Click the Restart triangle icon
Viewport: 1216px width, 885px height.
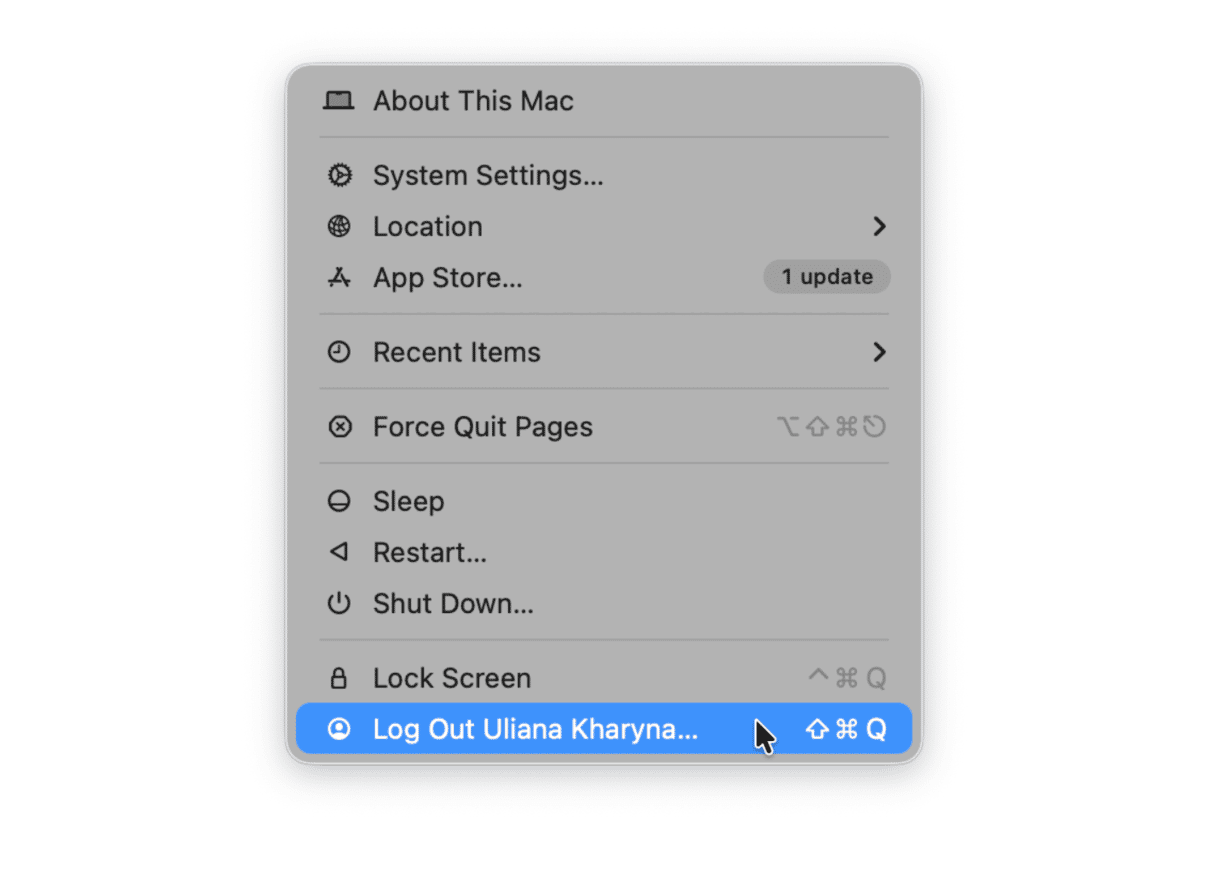(339, 552)
